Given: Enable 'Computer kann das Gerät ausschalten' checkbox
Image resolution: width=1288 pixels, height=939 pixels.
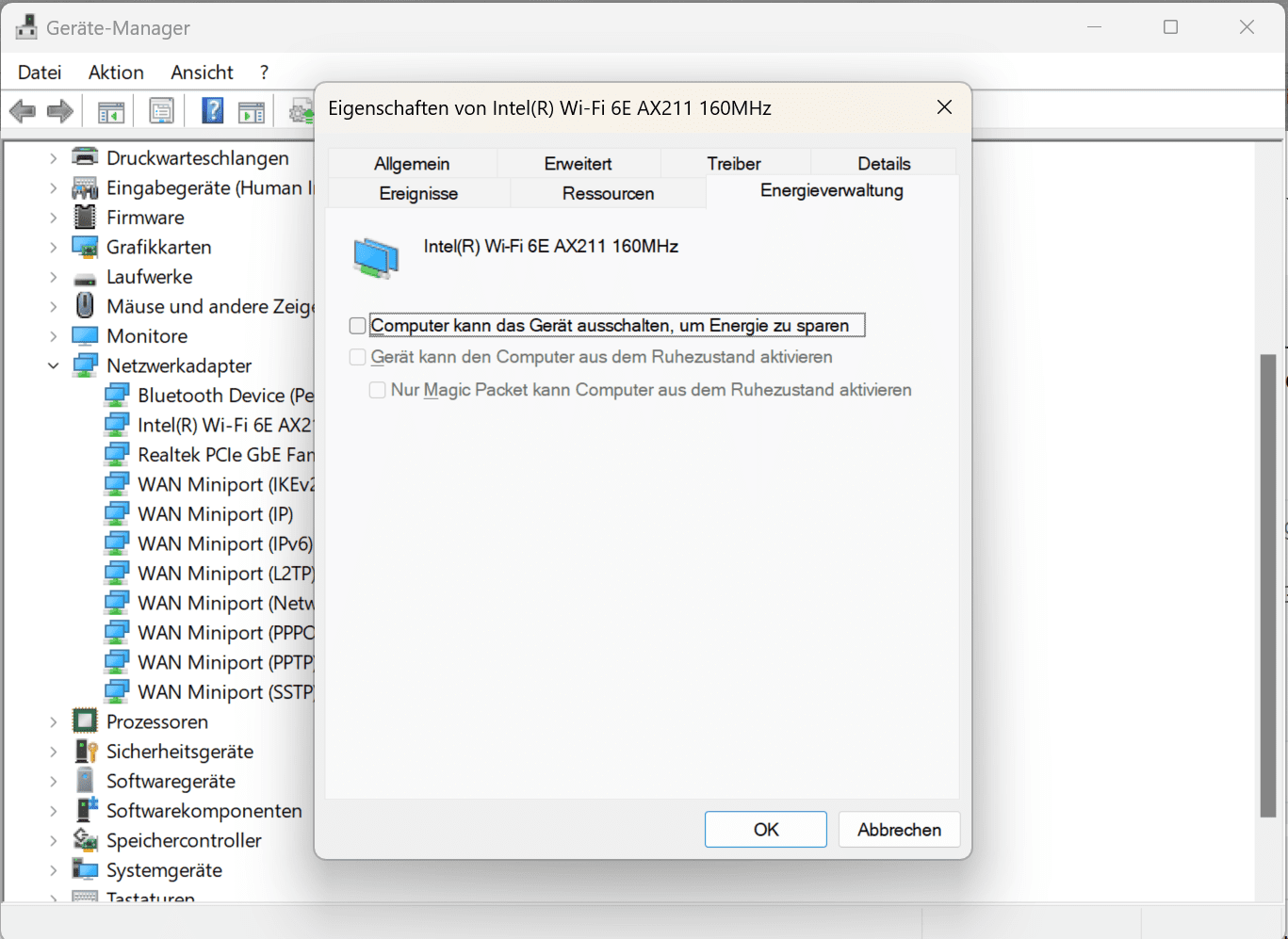Looking at the screenshot, I should pyautogui.click(x=357, y=326).
